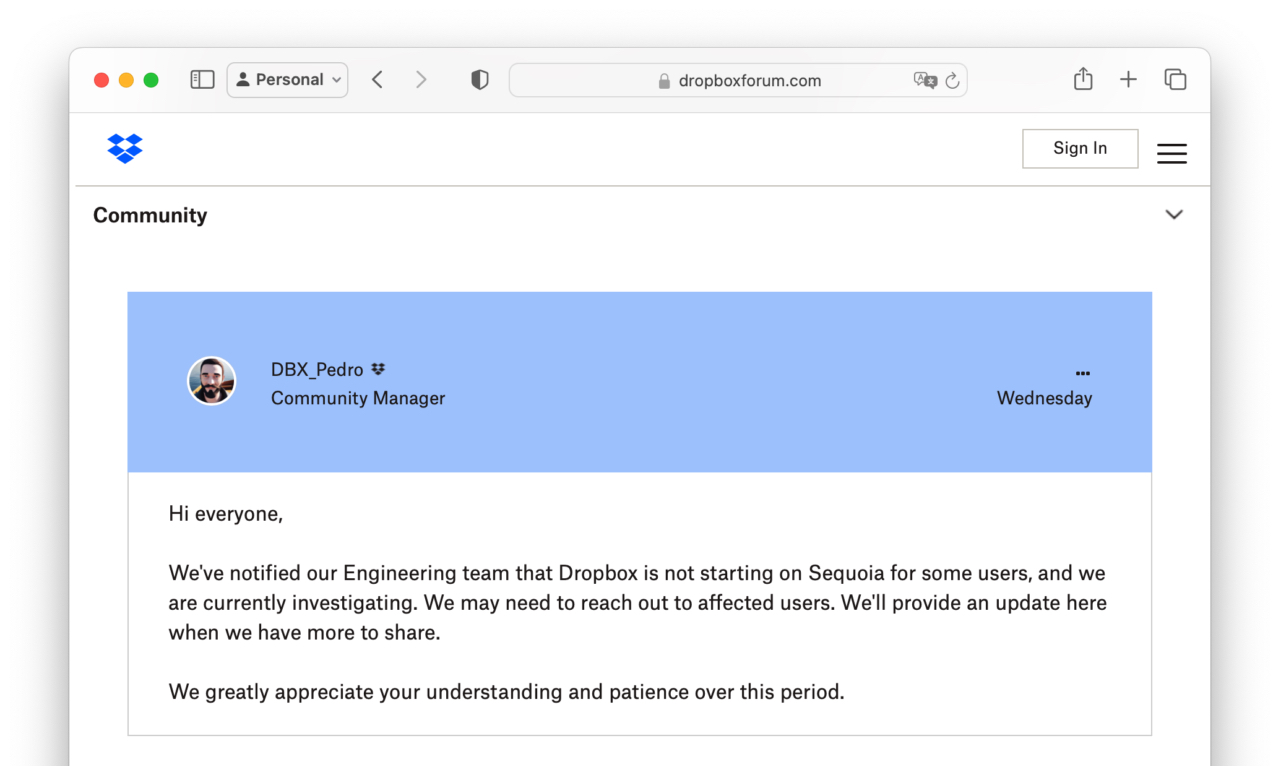Close the window with red button

101,80
